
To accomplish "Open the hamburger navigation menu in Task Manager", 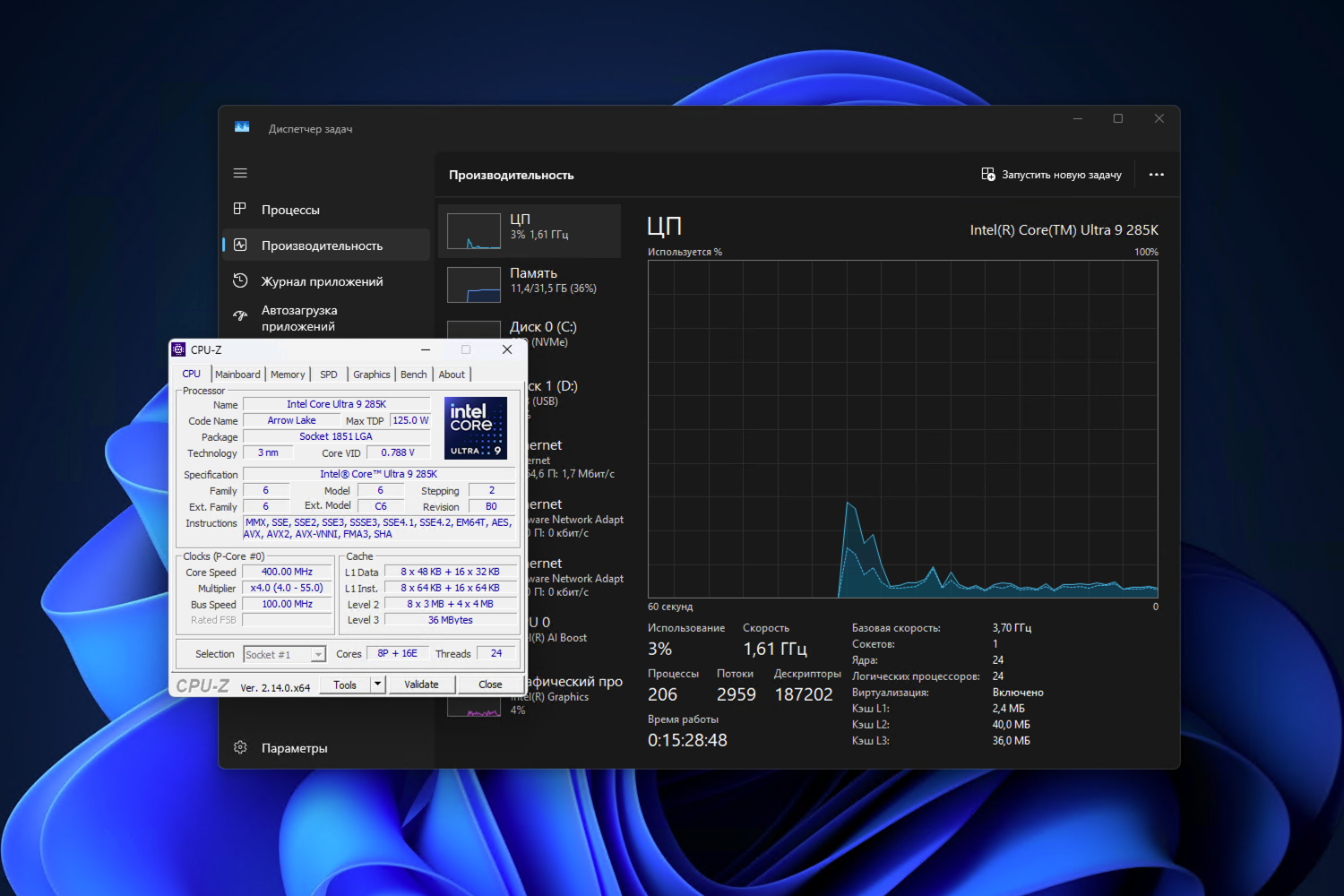I will click(x=240, y=173).
